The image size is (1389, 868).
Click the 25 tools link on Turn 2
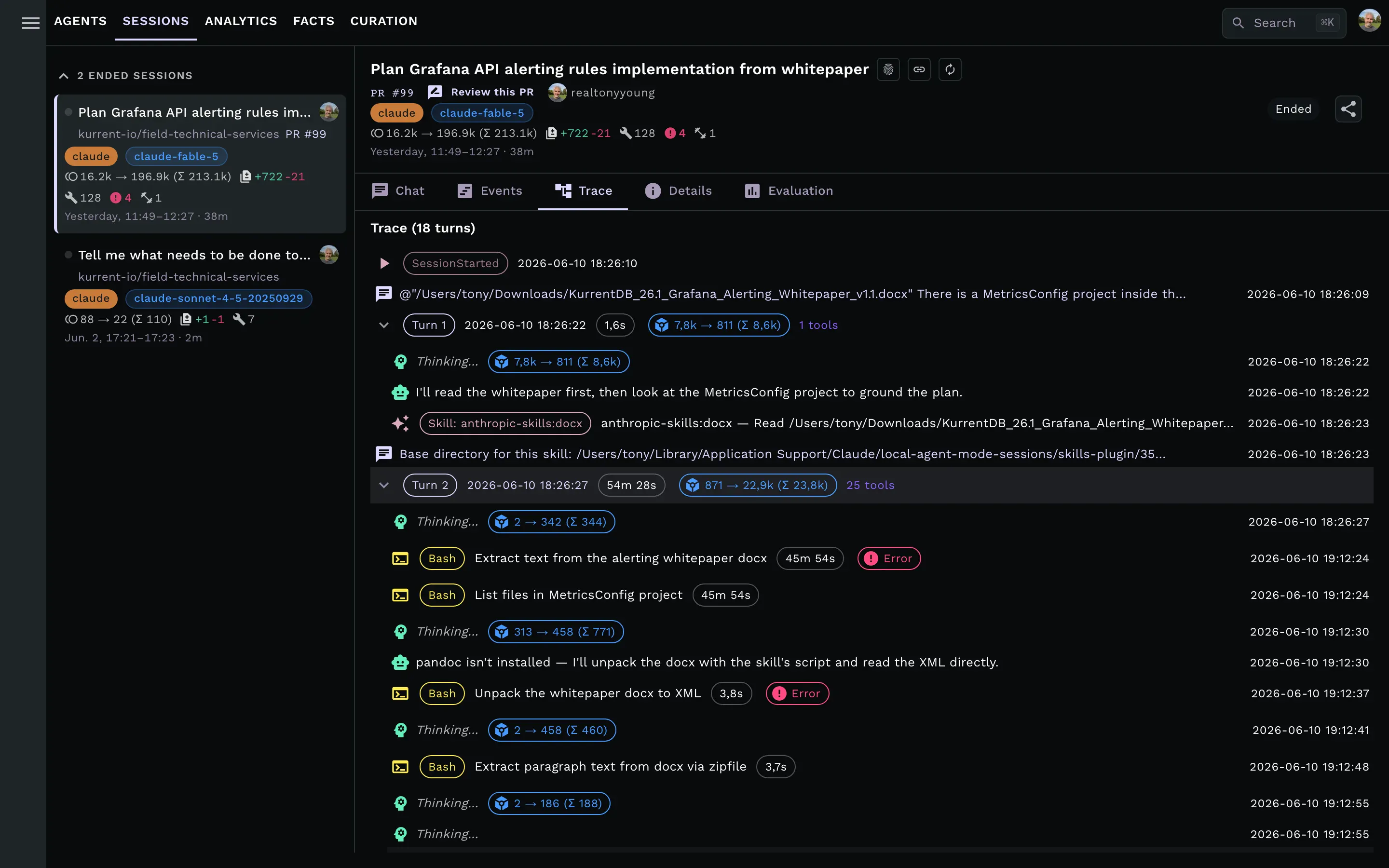click(x=870, y=486)
